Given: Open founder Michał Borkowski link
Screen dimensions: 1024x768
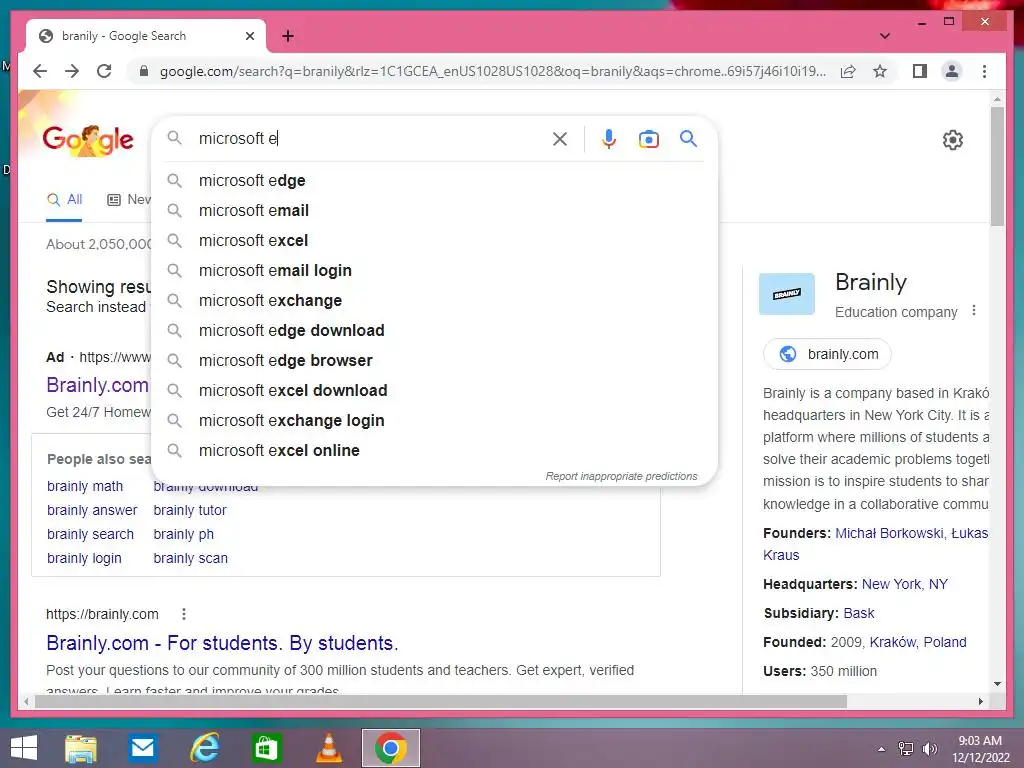Looking at the screenshot, I should tap(889, 533).
